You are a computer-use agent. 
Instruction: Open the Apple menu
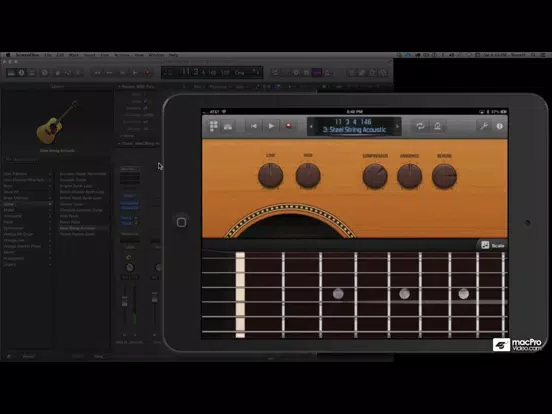(7, 55)
